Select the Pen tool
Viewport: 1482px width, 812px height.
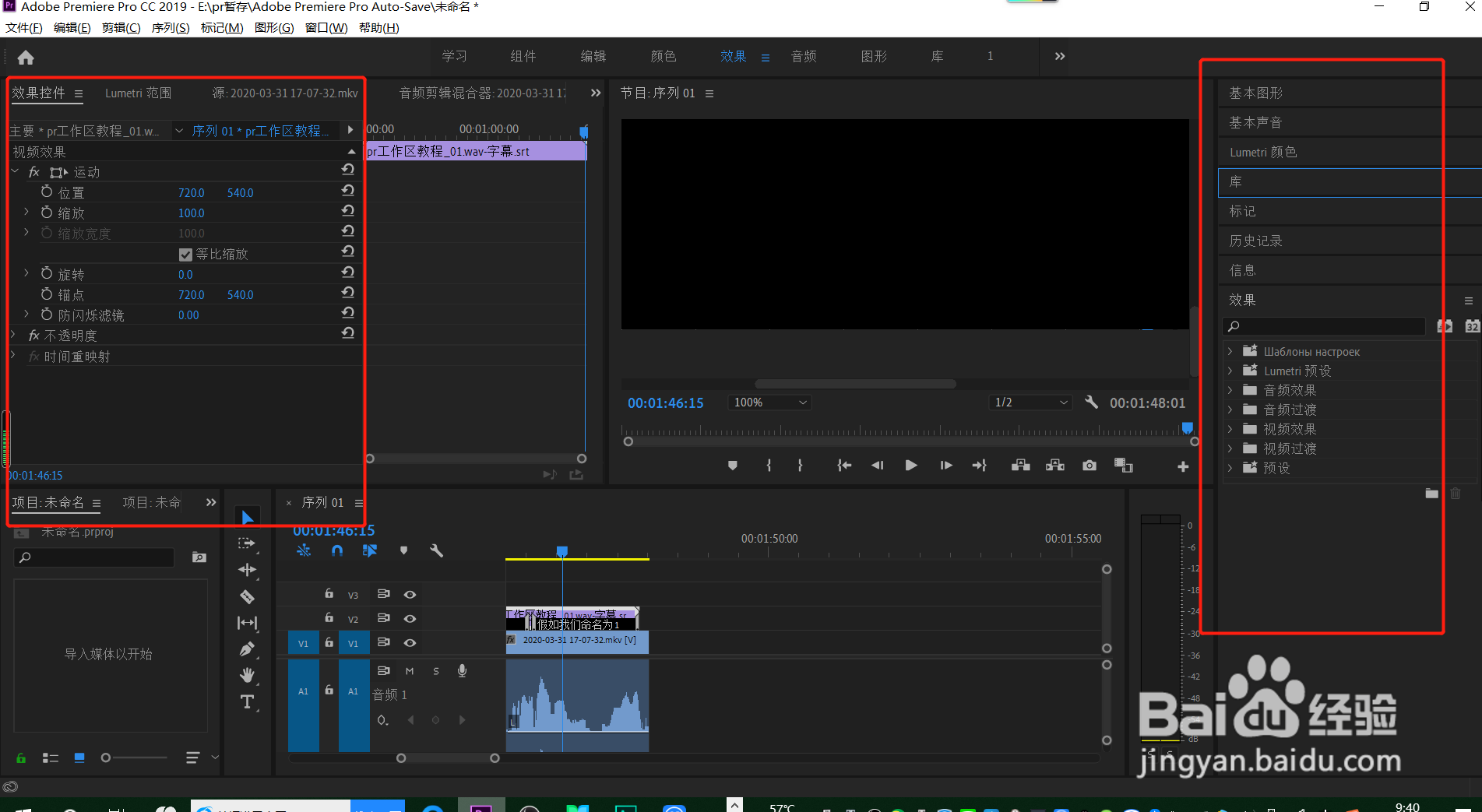click(247, 649)
